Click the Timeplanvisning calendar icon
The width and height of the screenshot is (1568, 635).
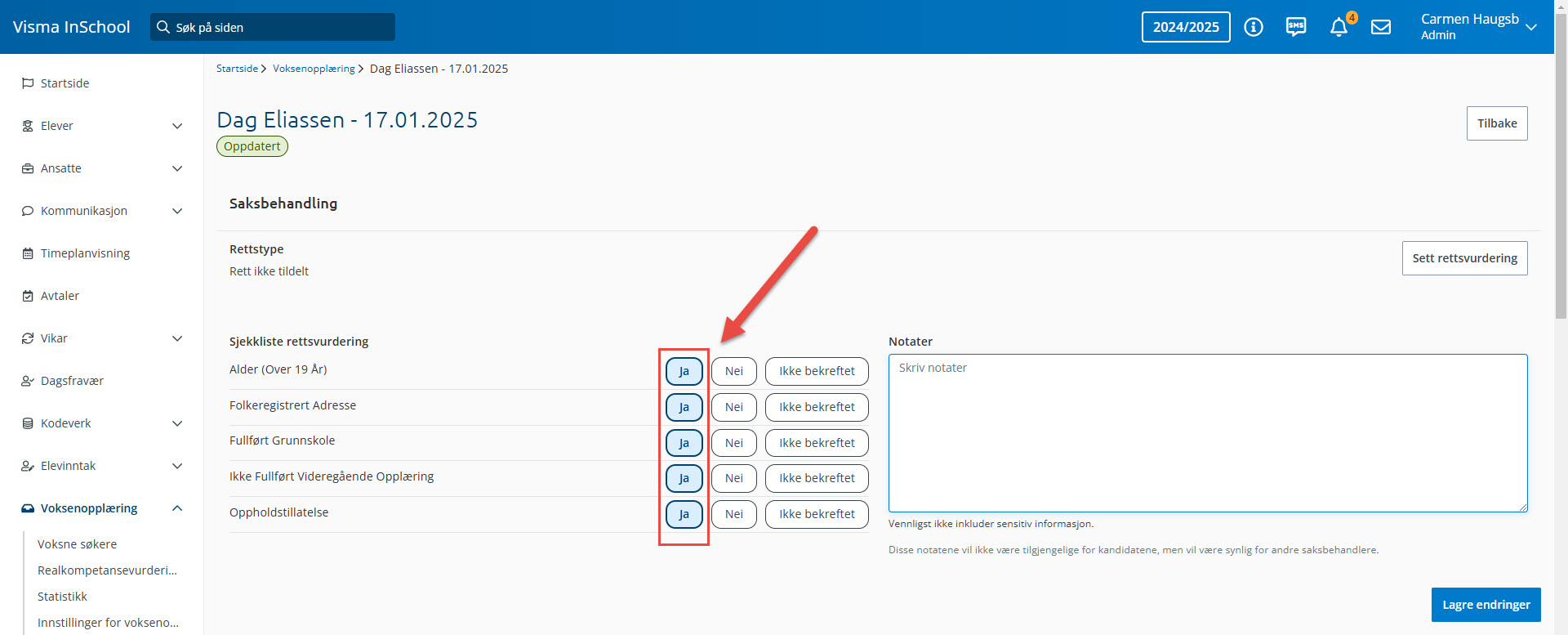[28, 253]
